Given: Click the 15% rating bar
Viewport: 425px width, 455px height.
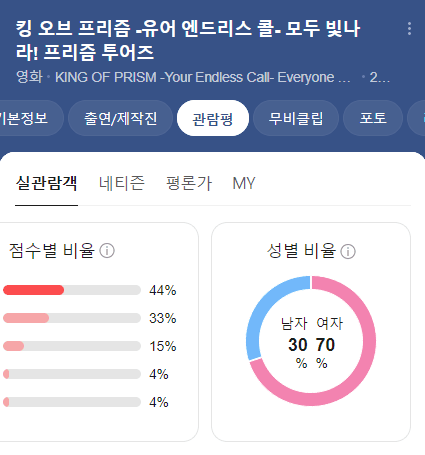Looking at the screenshot, I should (x=72, y=346).
